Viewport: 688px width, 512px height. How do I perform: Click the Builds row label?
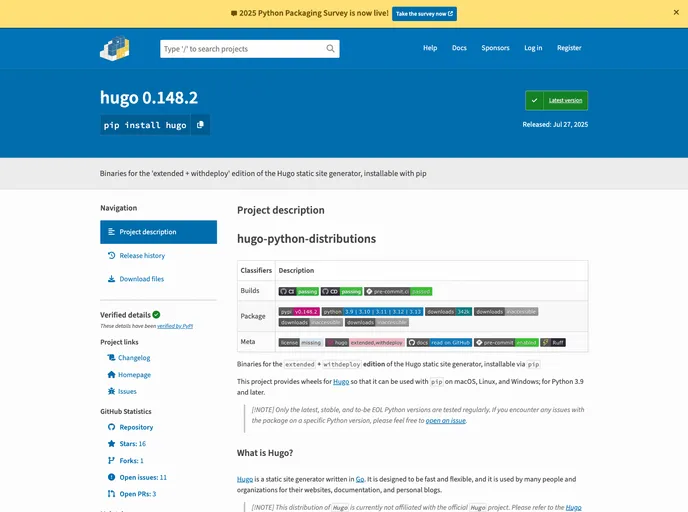250,290
